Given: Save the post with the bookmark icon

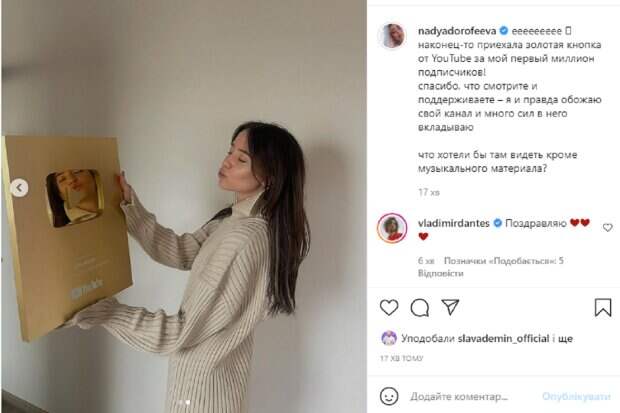Looking at the screenshot, I should pyautogui.click(x=603, y=307).
